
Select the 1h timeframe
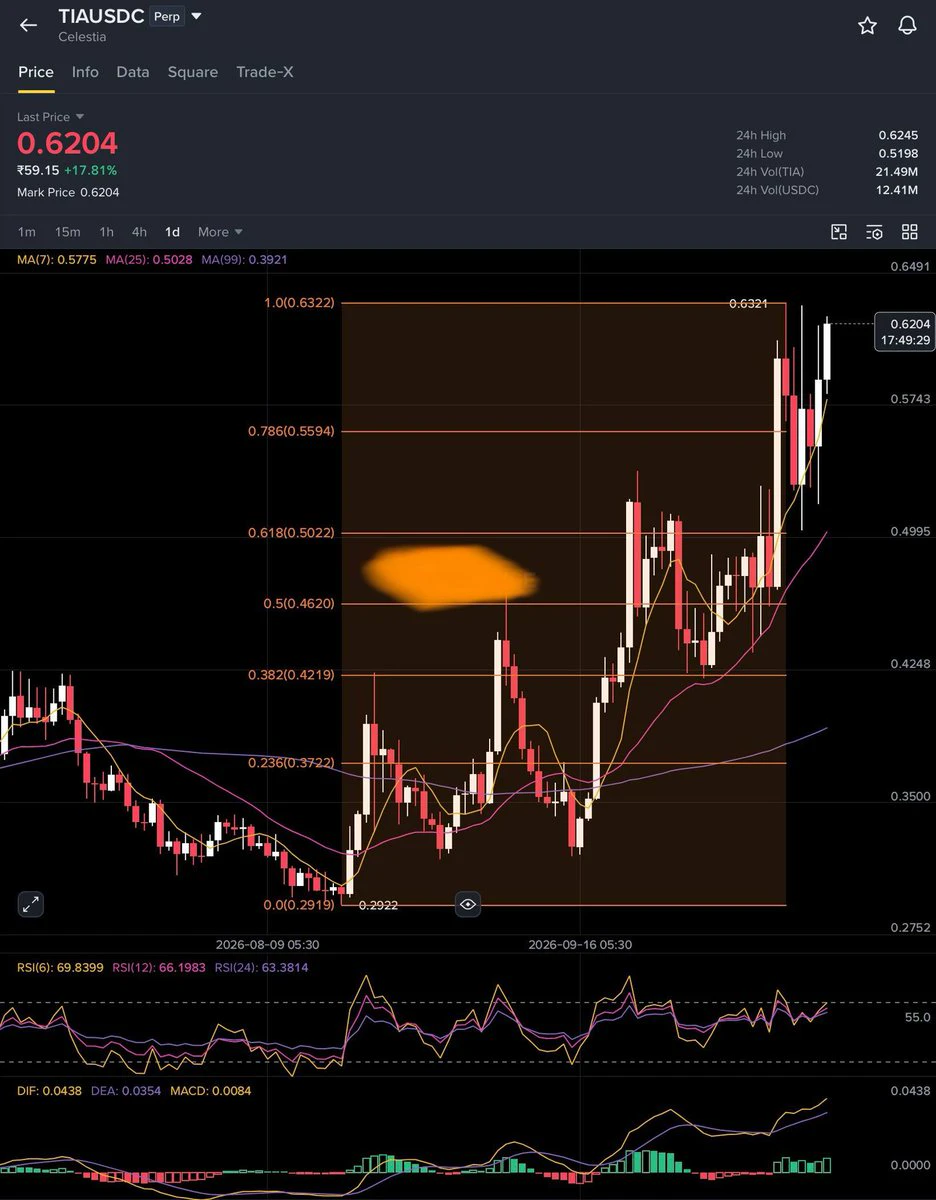[106, 232]
